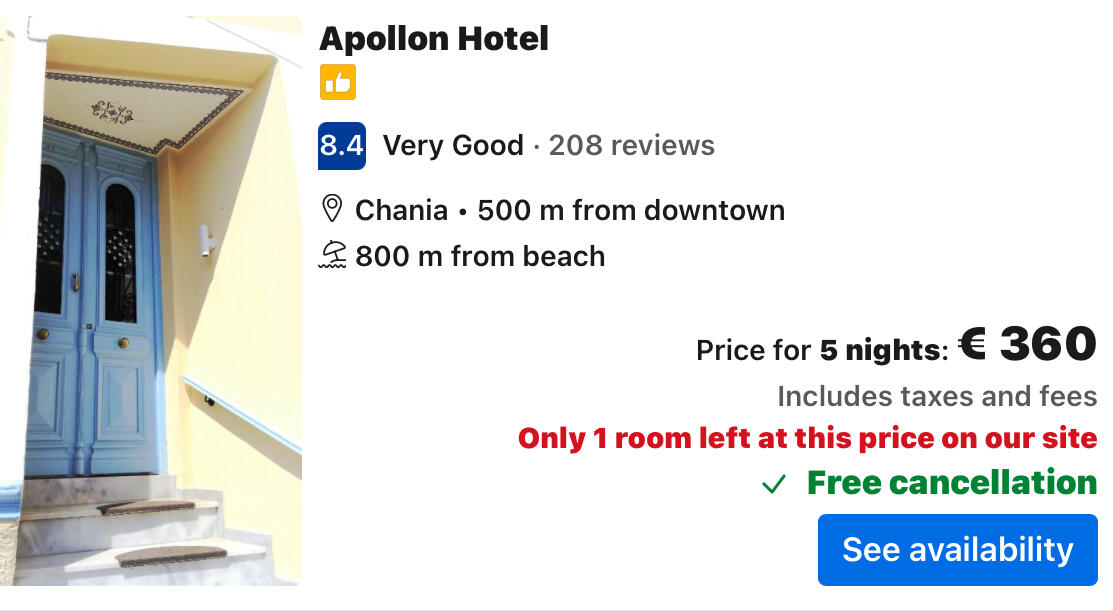Click the beach umbrella icon
1113x611 pixels.
pyautogui.click(x=332, y=256)
